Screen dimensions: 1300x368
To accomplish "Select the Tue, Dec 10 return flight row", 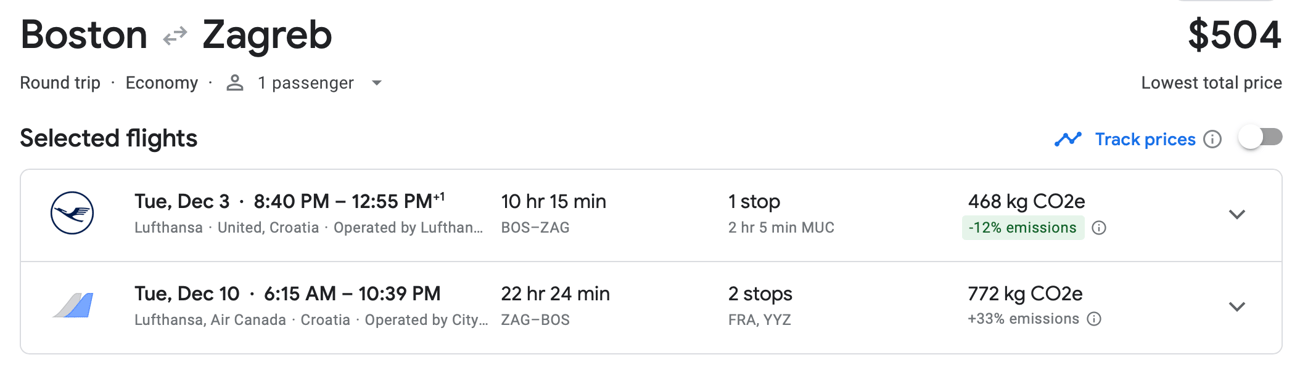I will (x=651, y=307).
